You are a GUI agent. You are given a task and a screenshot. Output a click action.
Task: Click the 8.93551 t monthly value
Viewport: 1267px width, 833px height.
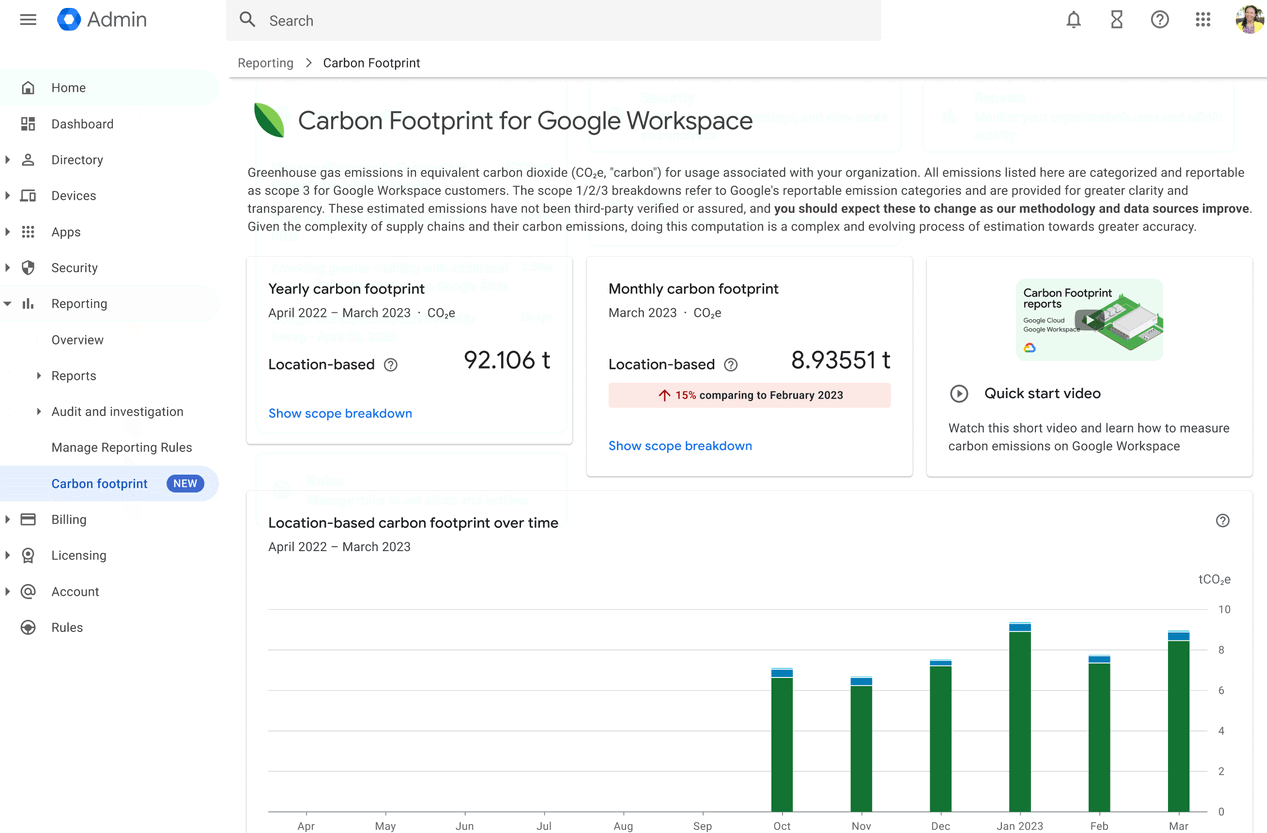point(841,360)
